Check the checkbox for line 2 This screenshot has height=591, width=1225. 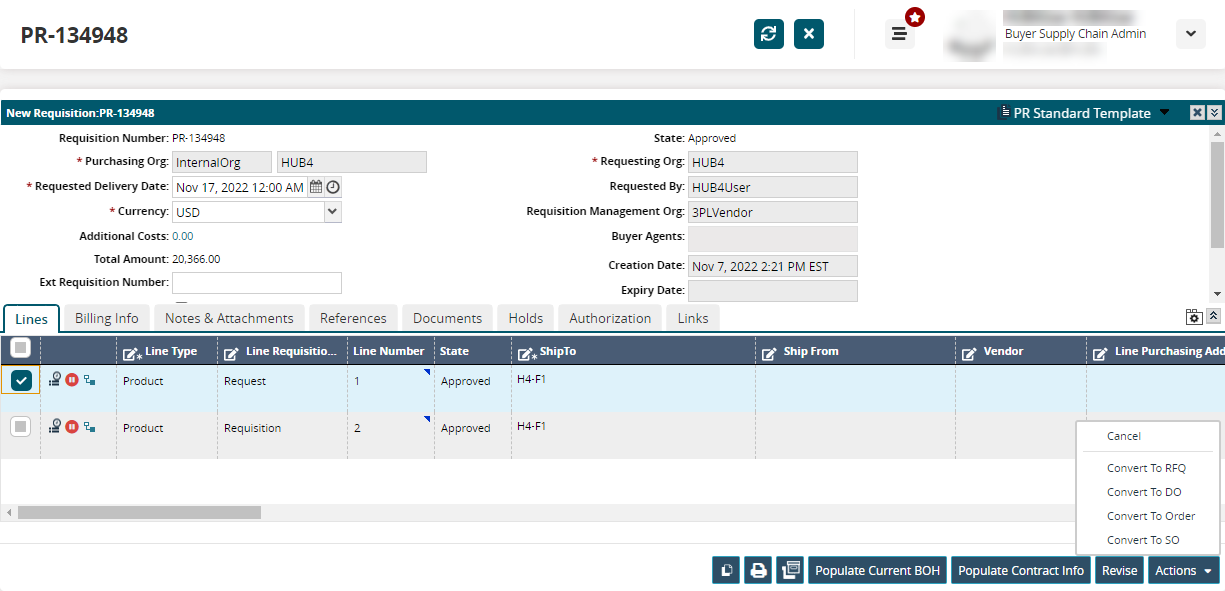pyautogui.click(x=20, y=427)
